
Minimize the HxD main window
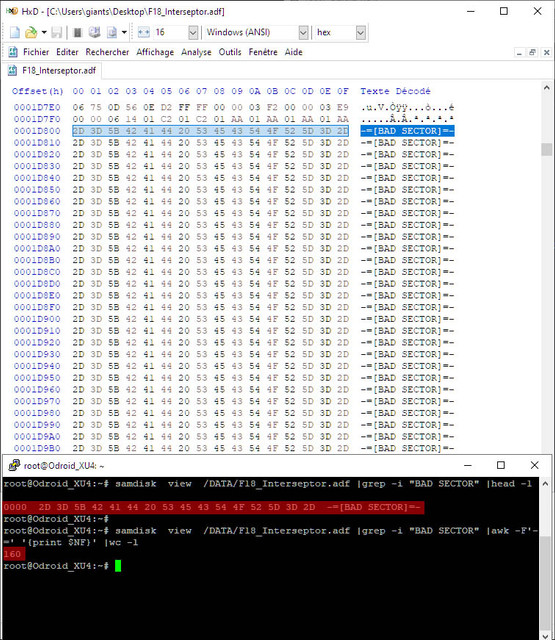coord(471,11)
